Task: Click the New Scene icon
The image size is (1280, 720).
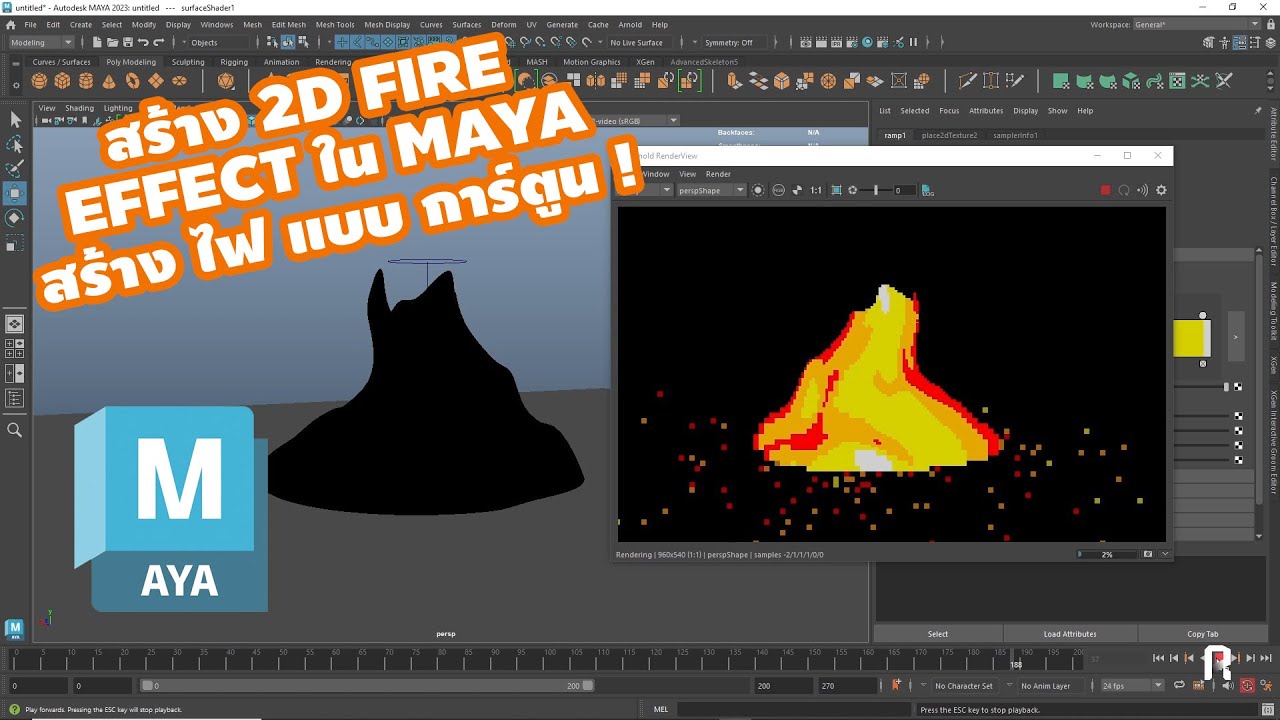Action: point(97,42)
